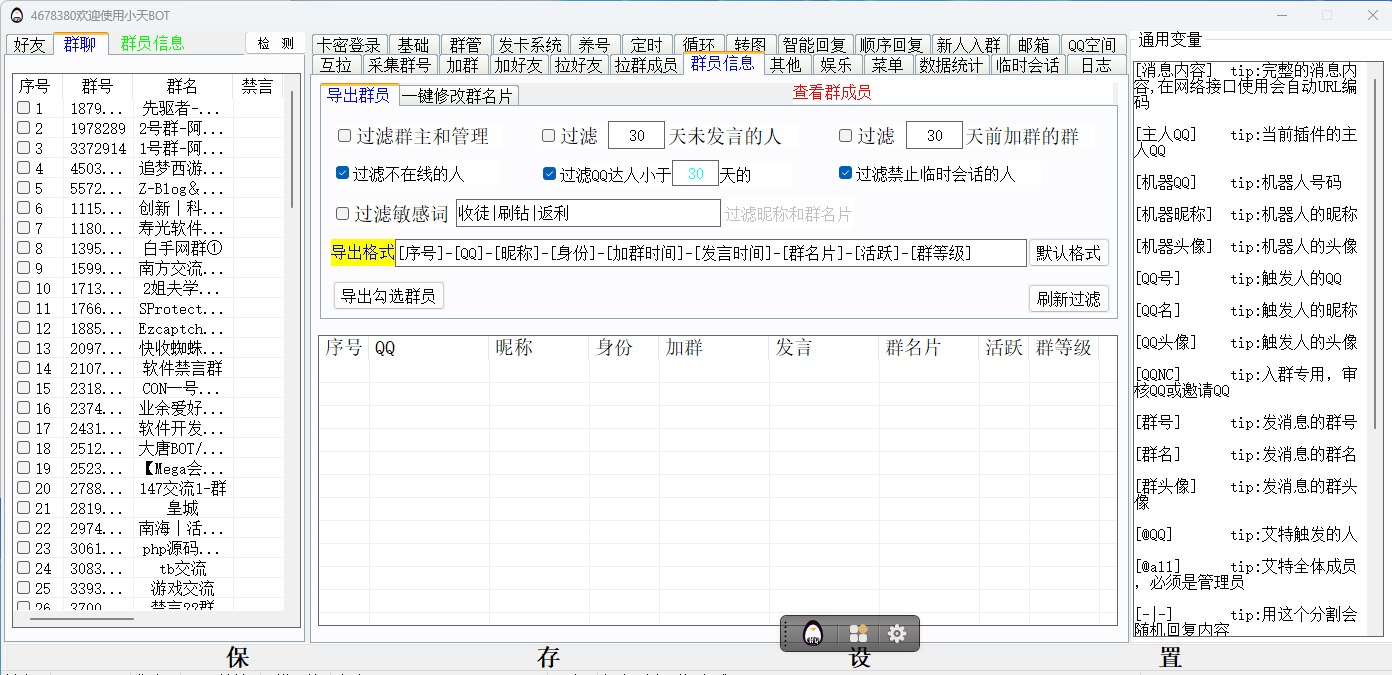This screenshot has height=675, width=1392.
Task: Enable the 过滤群主和管理 checkbox
Action: (344, 136)
